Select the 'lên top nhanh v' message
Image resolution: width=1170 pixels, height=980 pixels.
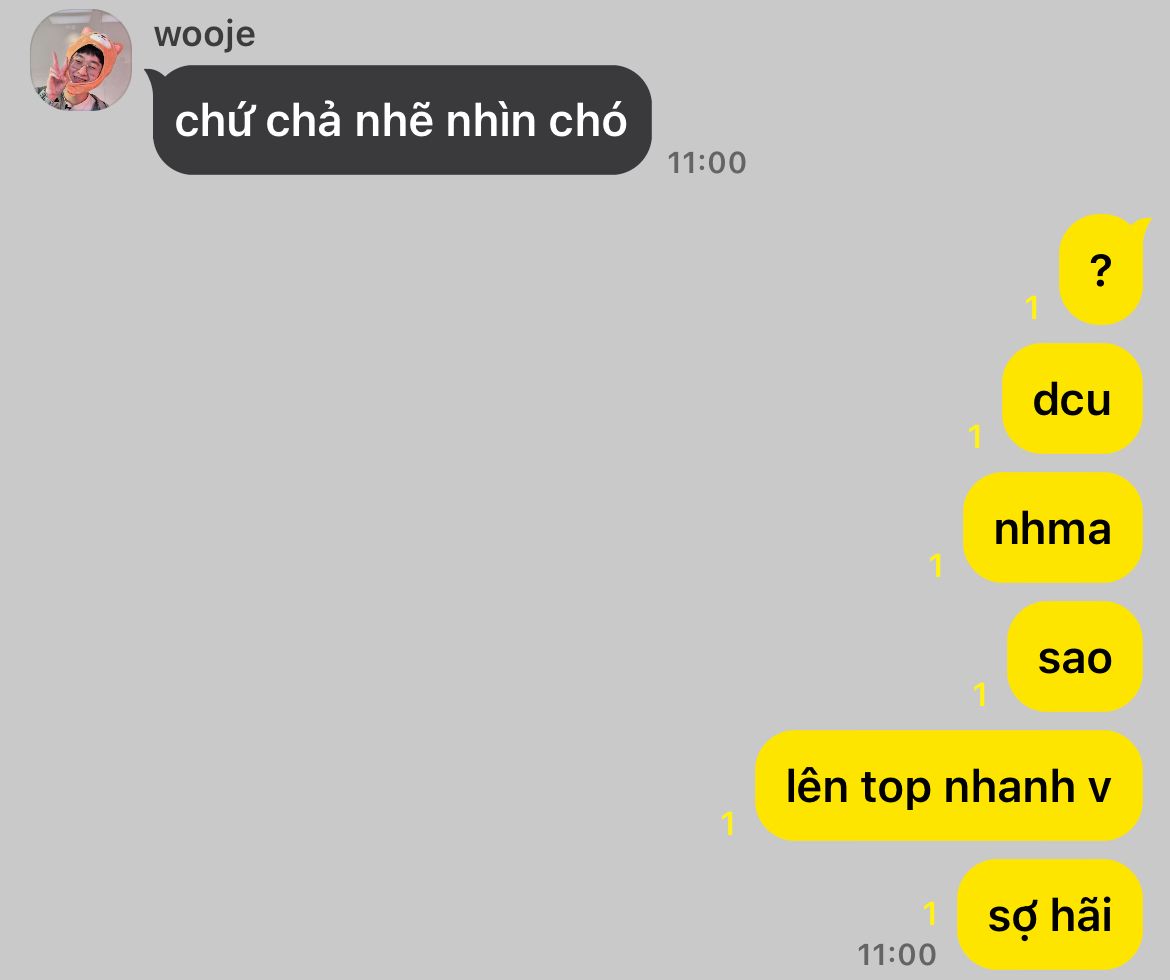point(949,786)
